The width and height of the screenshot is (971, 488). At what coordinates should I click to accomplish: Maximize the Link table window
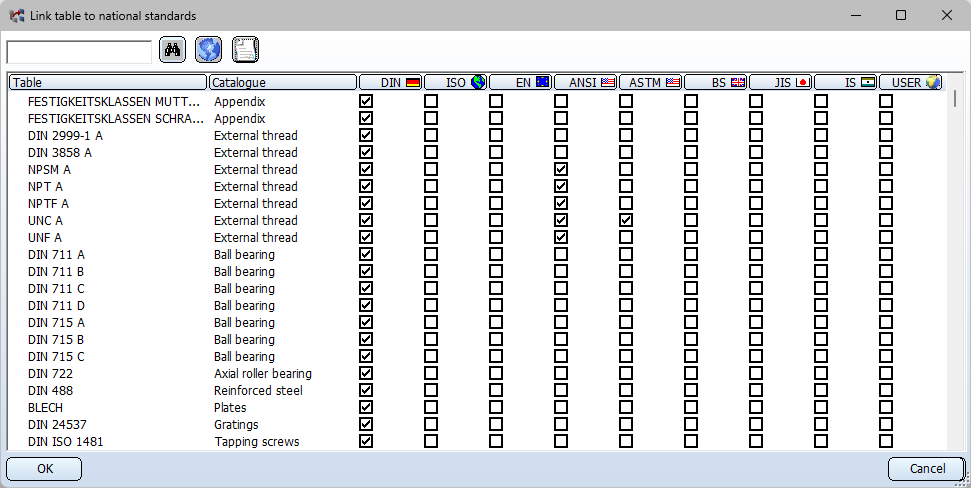[901, 15]
